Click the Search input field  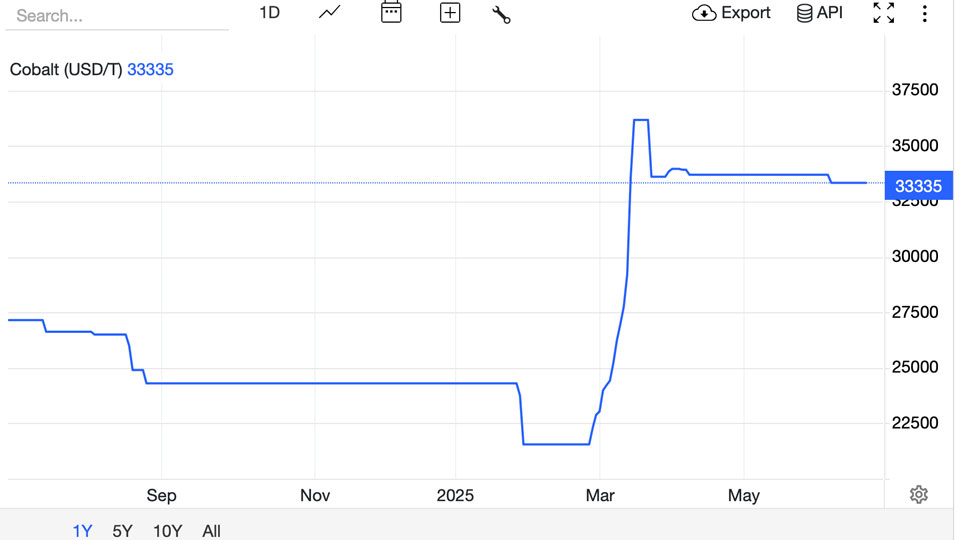coord(115,16)
